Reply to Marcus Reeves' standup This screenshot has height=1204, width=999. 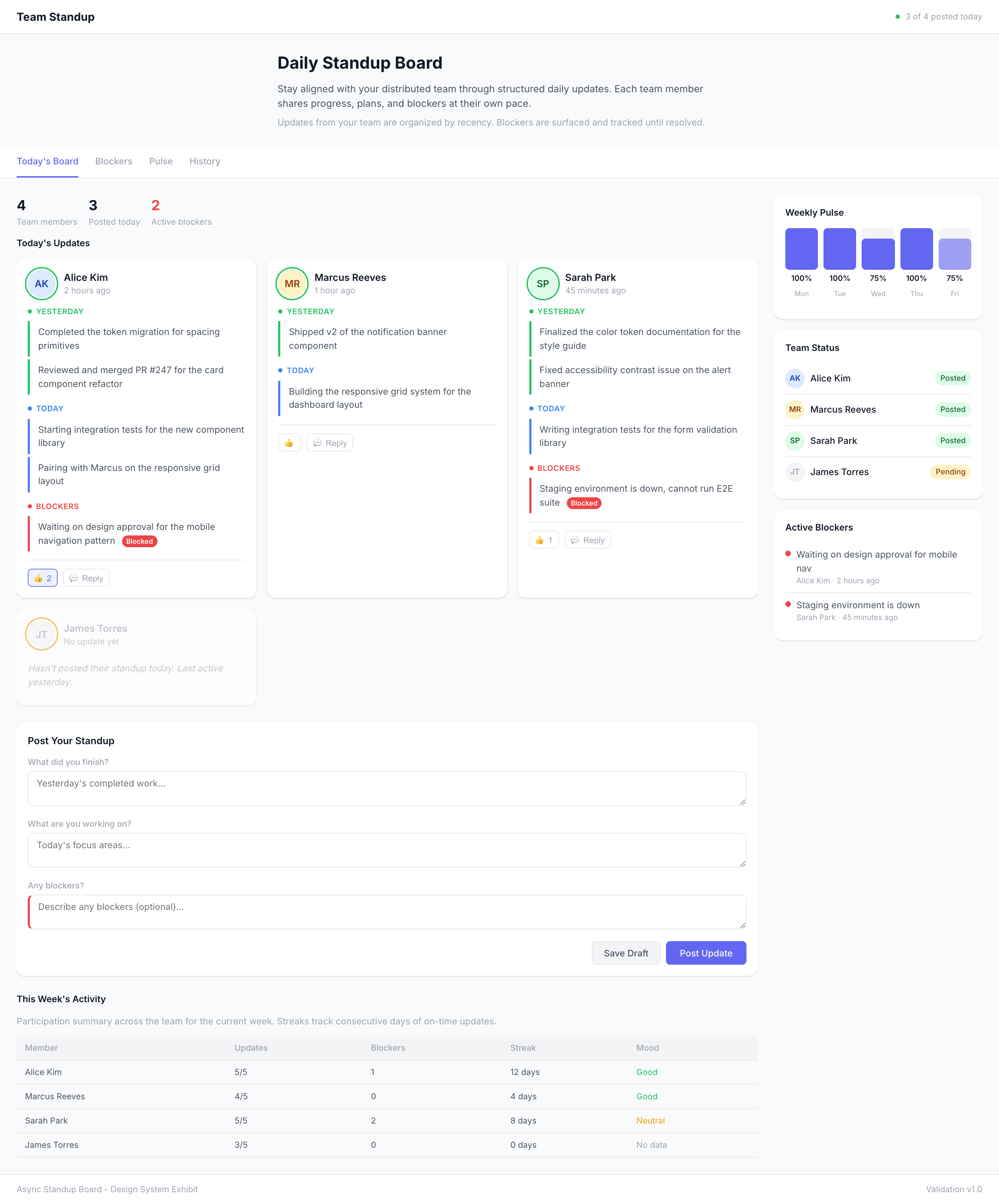point(330,442)
